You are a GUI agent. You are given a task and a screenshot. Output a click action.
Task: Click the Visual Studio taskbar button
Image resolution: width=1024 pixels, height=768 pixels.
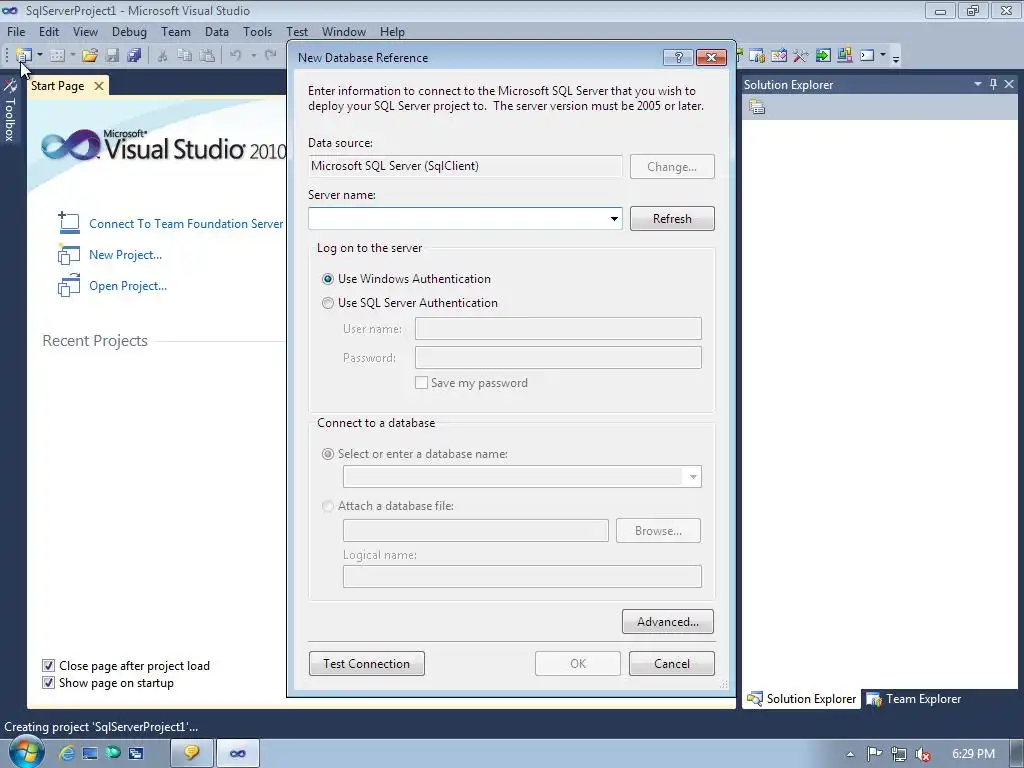[x=238, y=754]
